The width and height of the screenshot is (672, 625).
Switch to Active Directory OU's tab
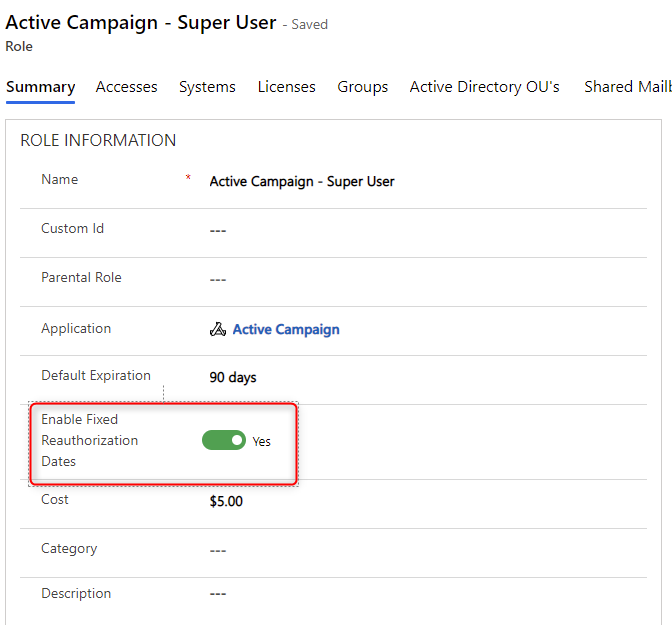coord(485,87)
